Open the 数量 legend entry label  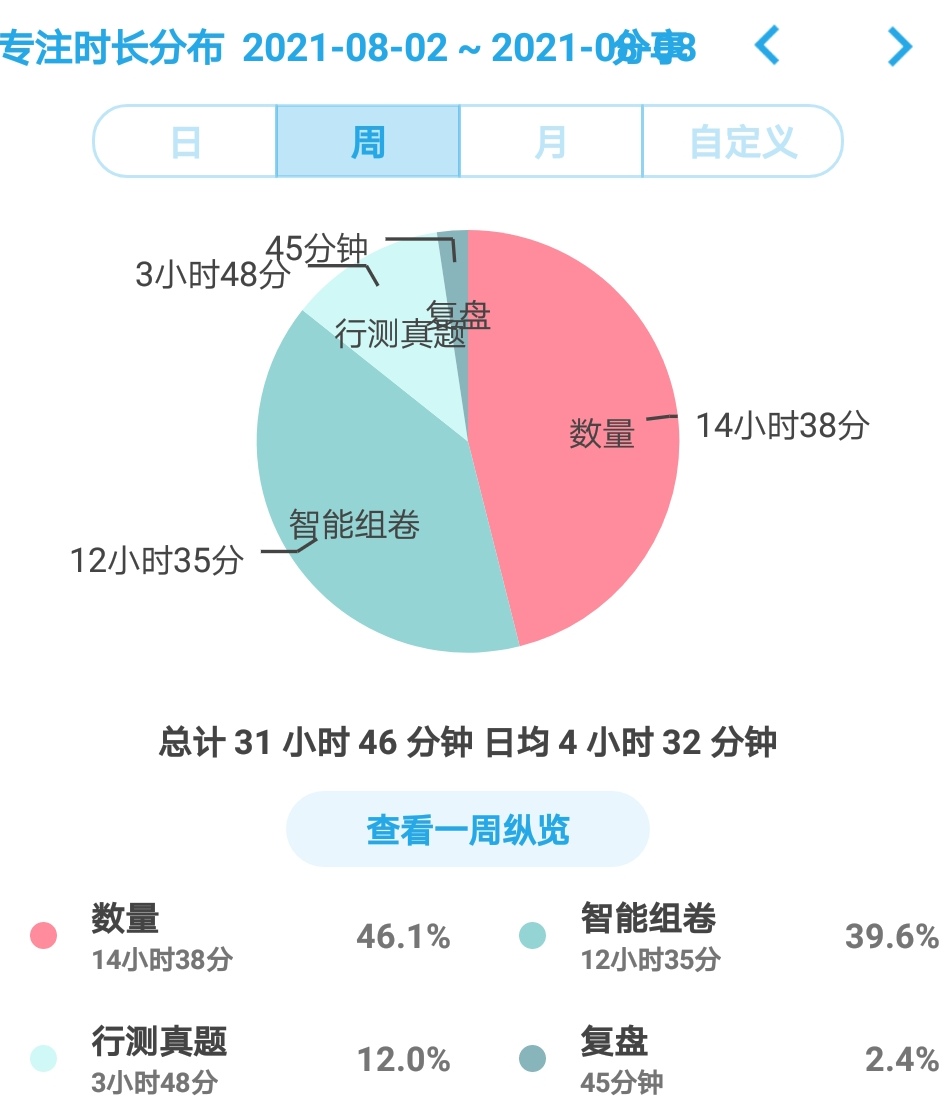[x=125, y=918]
